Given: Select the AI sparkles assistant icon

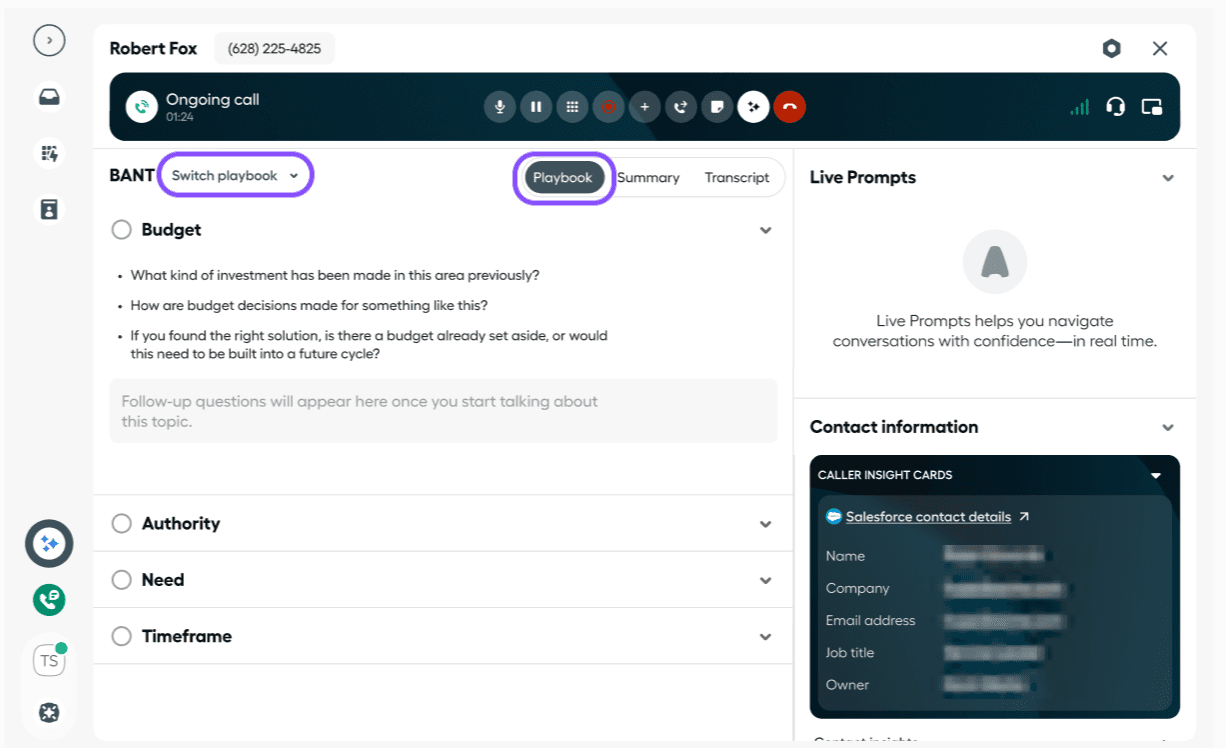Looking at the screenshot, I should 753,107.
